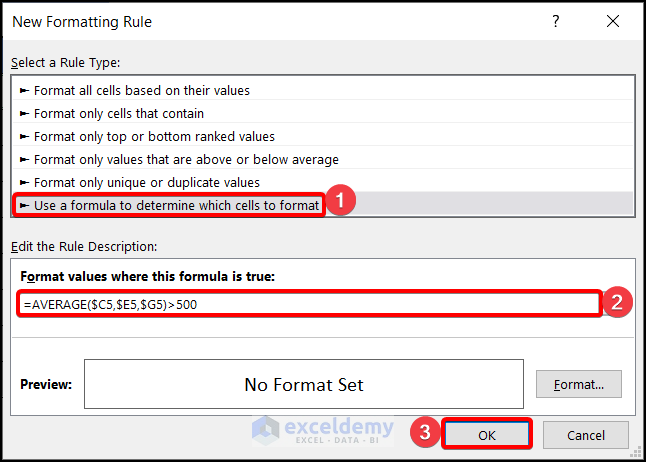Click the 'No Format Set' preview box
646x462 pixels.
coord(304,384)
